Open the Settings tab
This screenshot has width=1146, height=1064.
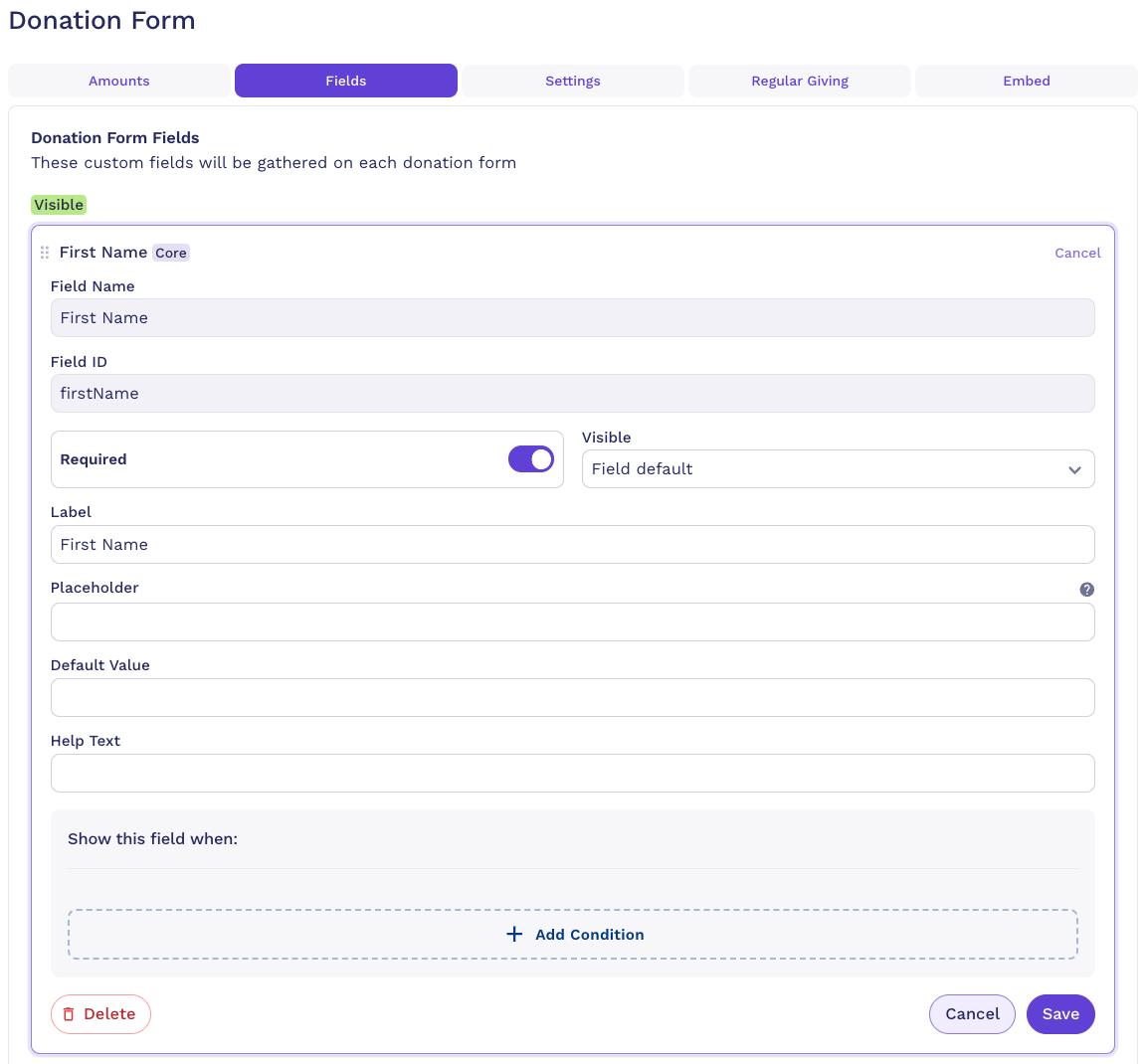pos(572,82)
